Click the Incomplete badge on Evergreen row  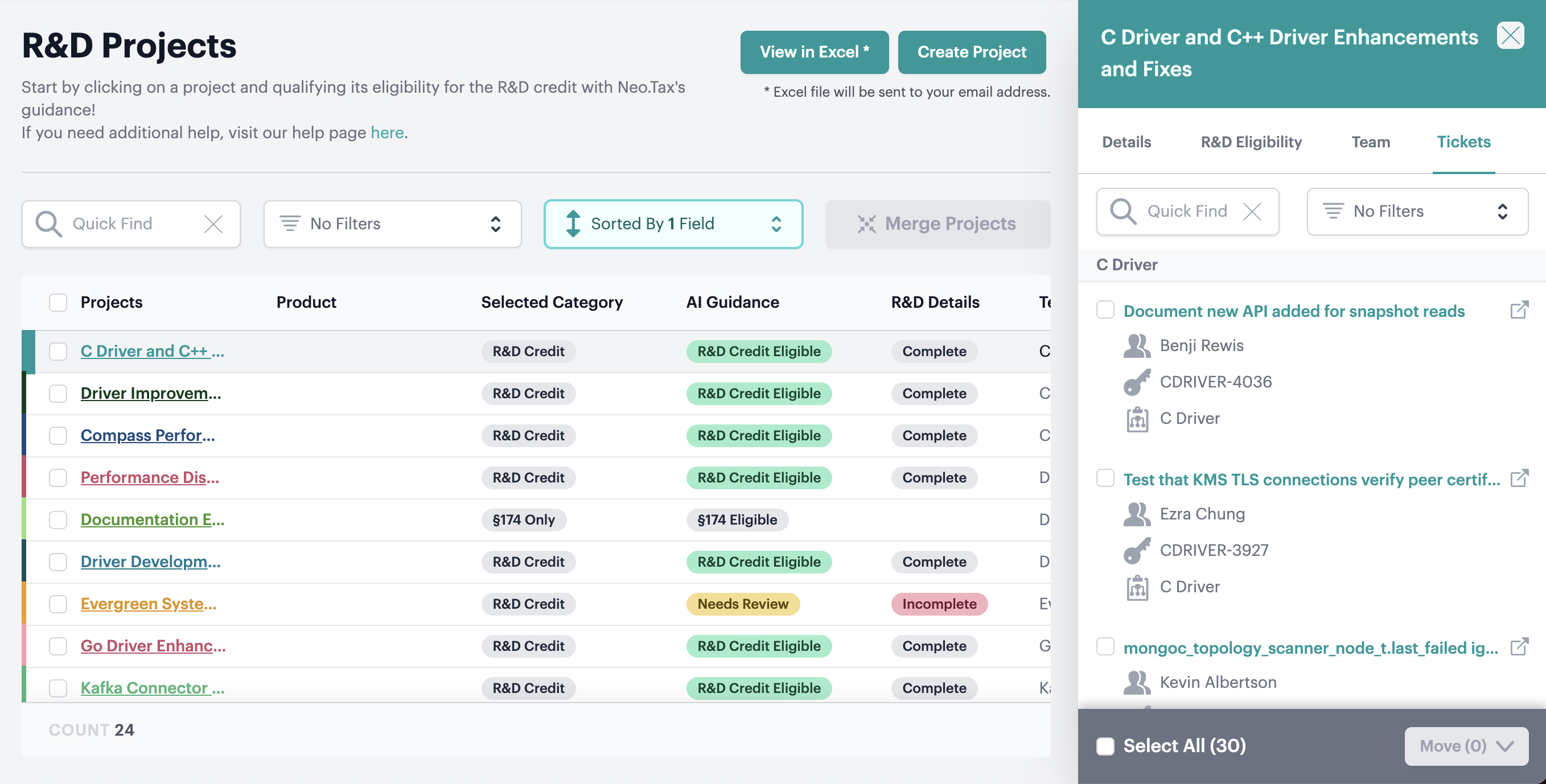939,604
